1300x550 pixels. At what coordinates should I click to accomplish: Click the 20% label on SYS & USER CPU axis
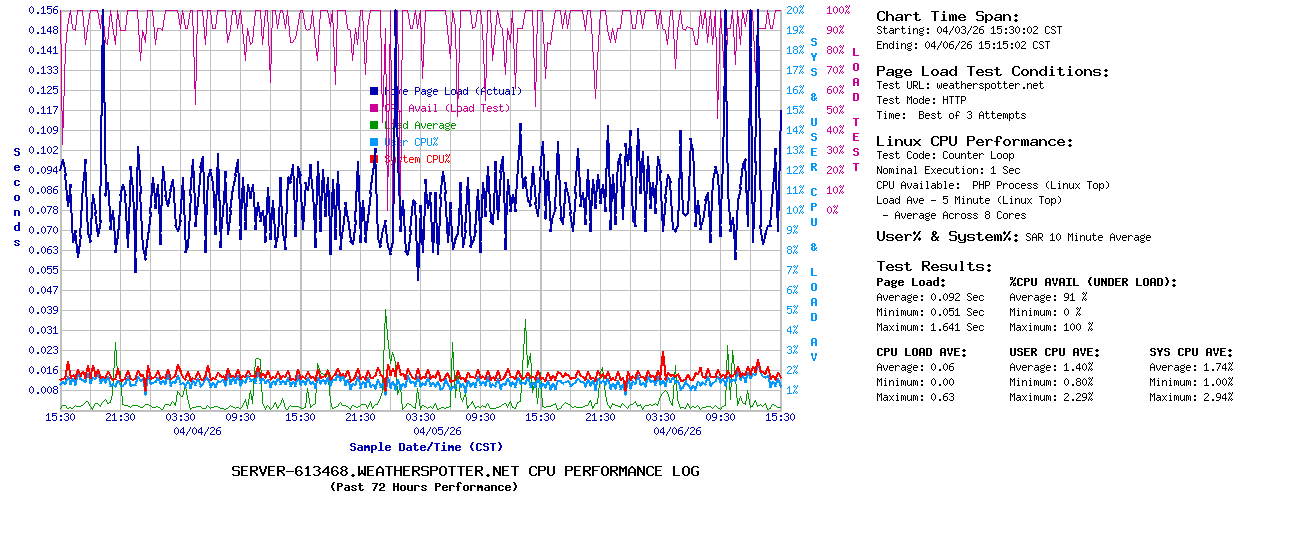(x=795, y=10)
